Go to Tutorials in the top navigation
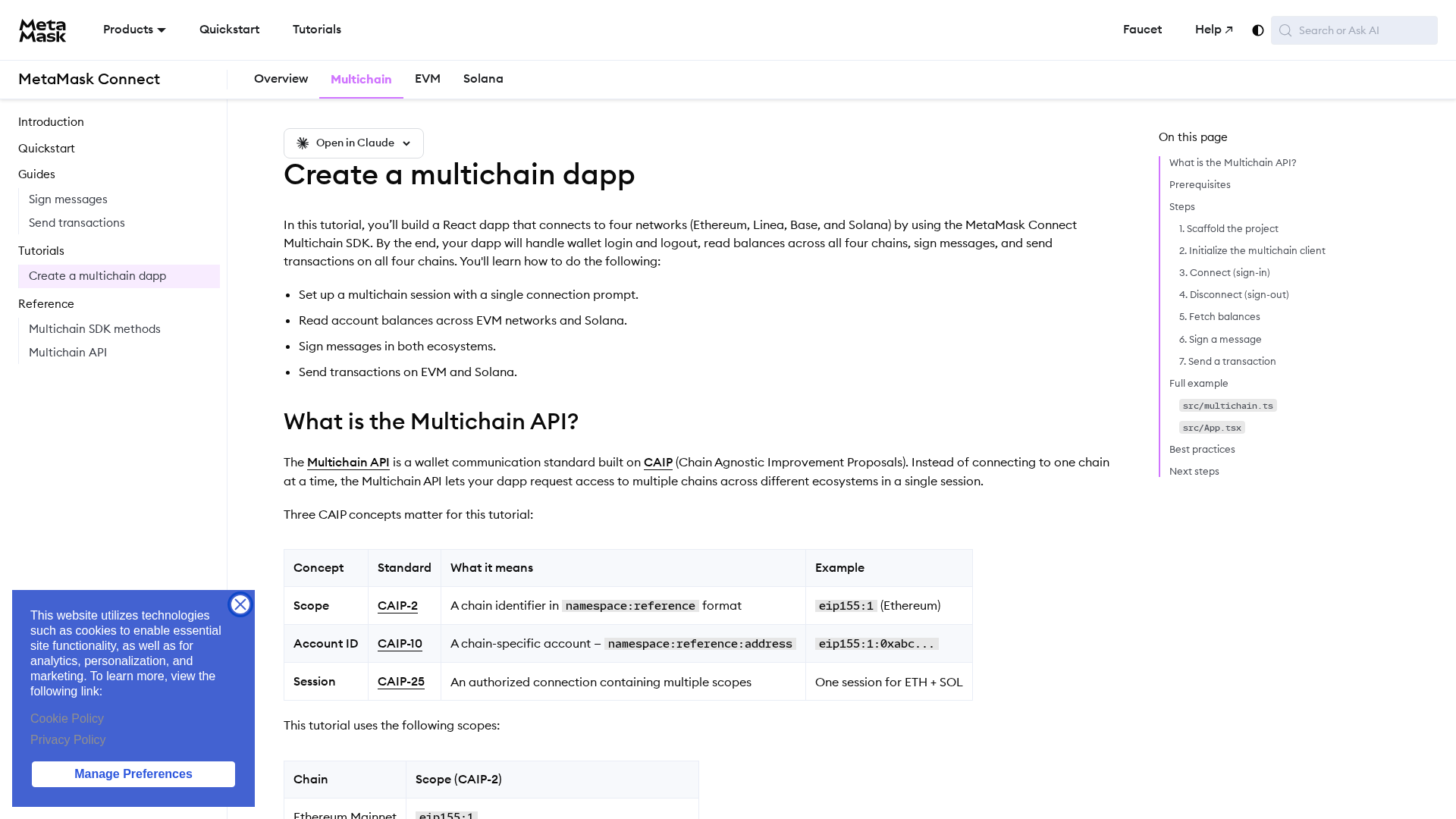The image size is (1456, 819). (x=317, y=30)
